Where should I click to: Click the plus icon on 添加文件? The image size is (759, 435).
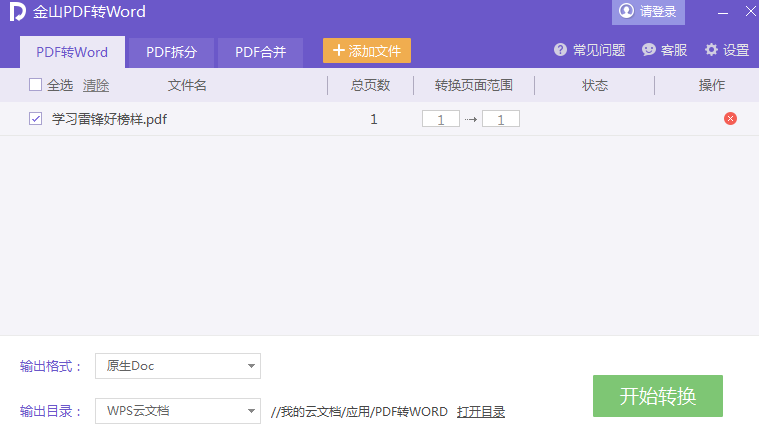pyautogui.click(x=338, y=51)
